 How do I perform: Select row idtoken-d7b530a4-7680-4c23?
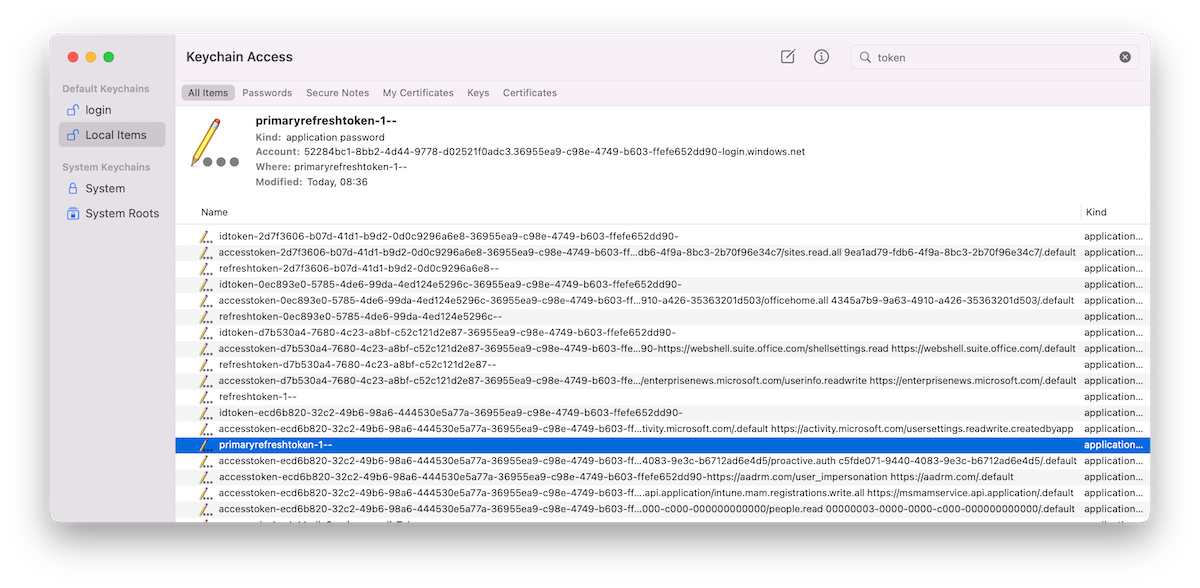click(x=662, y=332)
